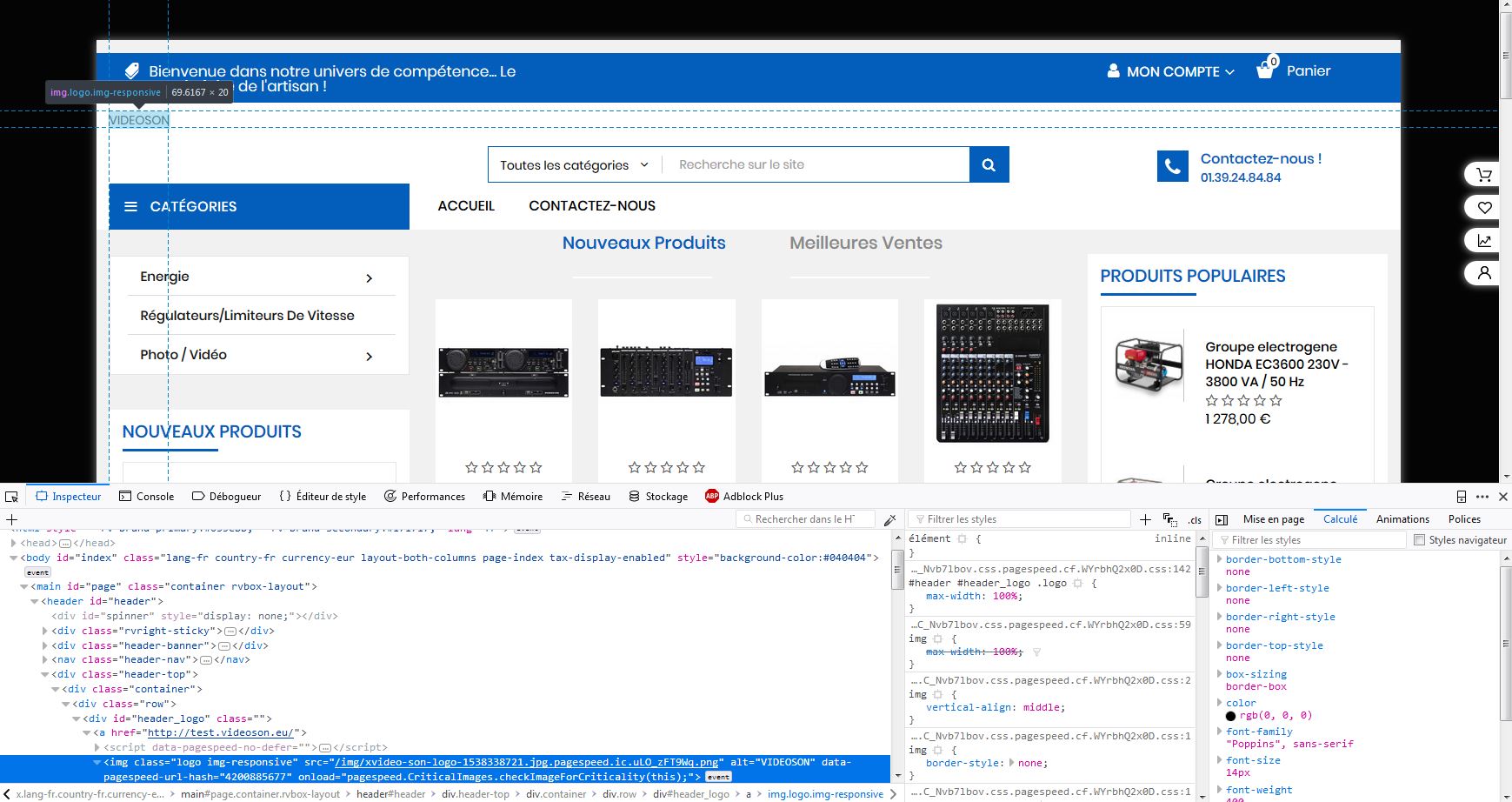Viewport: 1512px width, 802px height.
Task: Expand the MON COMPTE menu
Action: pyautogui.click(x=1170, y=71)
